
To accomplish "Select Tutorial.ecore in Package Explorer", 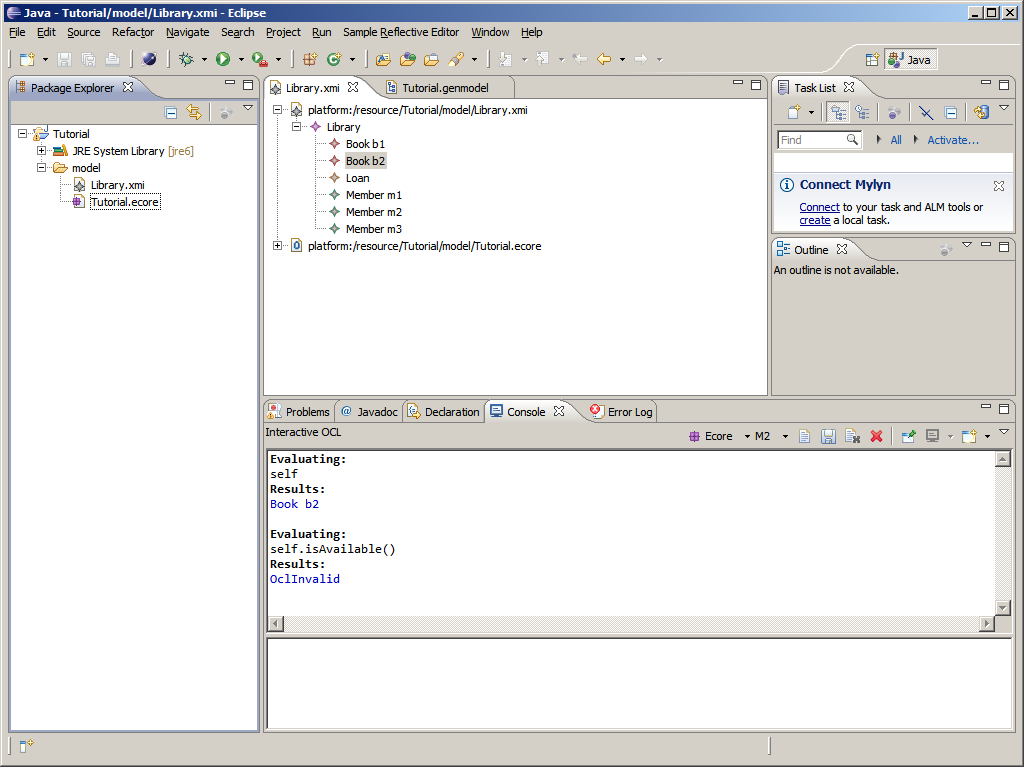I will coord(124,202).
